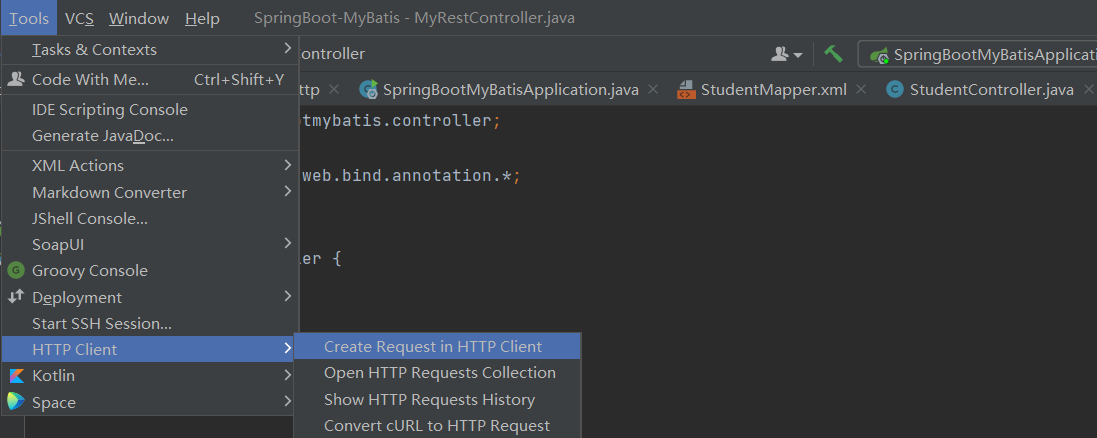The image size is (1097, 438).
Task: Launch JShell Console
Action: click(x=150, y=219)
